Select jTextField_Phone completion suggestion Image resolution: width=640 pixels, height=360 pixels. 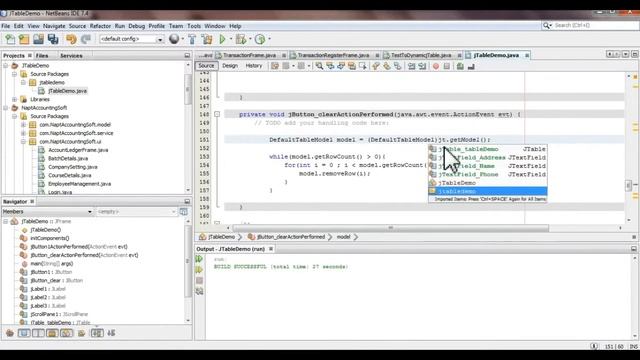pyautogui.click(x=487, y=174)
